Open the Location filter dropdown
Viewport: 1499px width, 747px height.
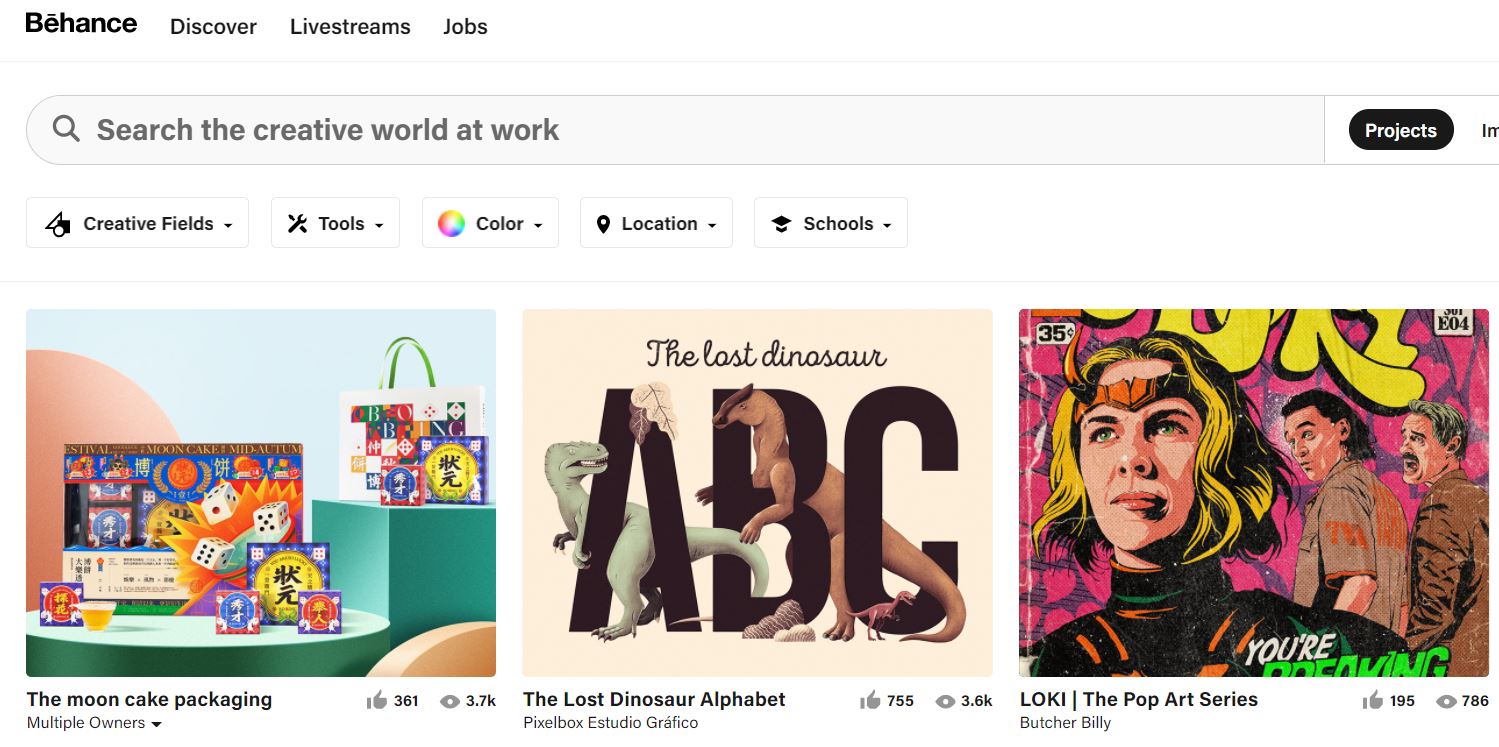coord(656,223)
